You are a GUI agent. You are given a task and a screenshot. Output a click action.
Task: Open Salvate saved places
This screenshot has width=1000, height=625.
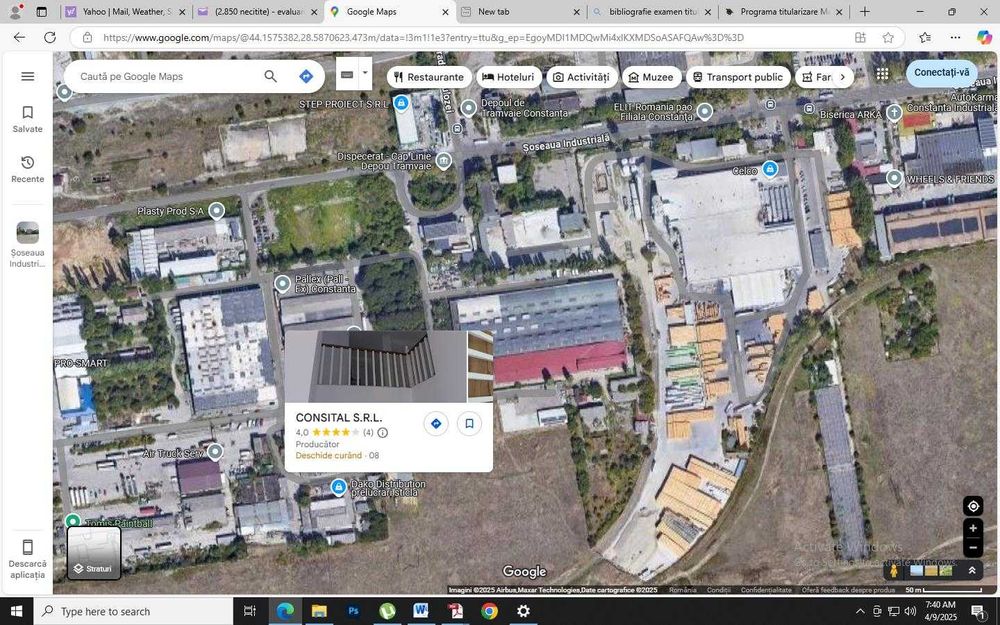[x=27, y=119]
